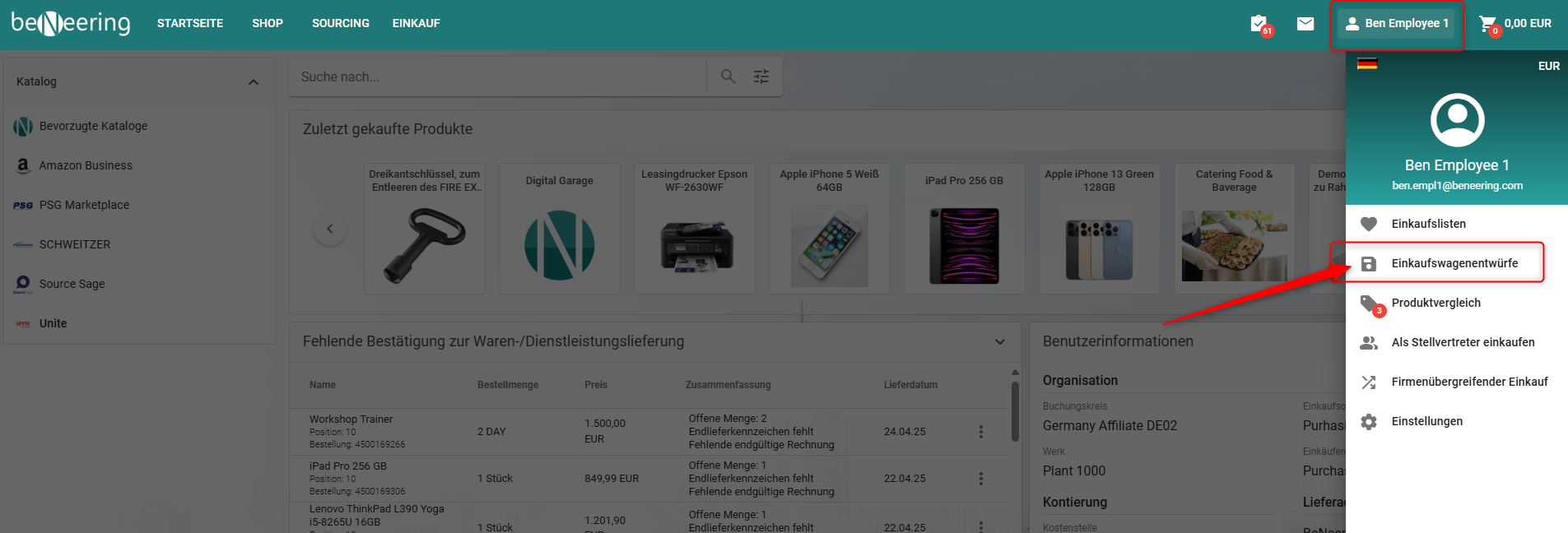1568x533 pixels.
Task: Open the Digital Garage product card
Action: click(560, 229)
